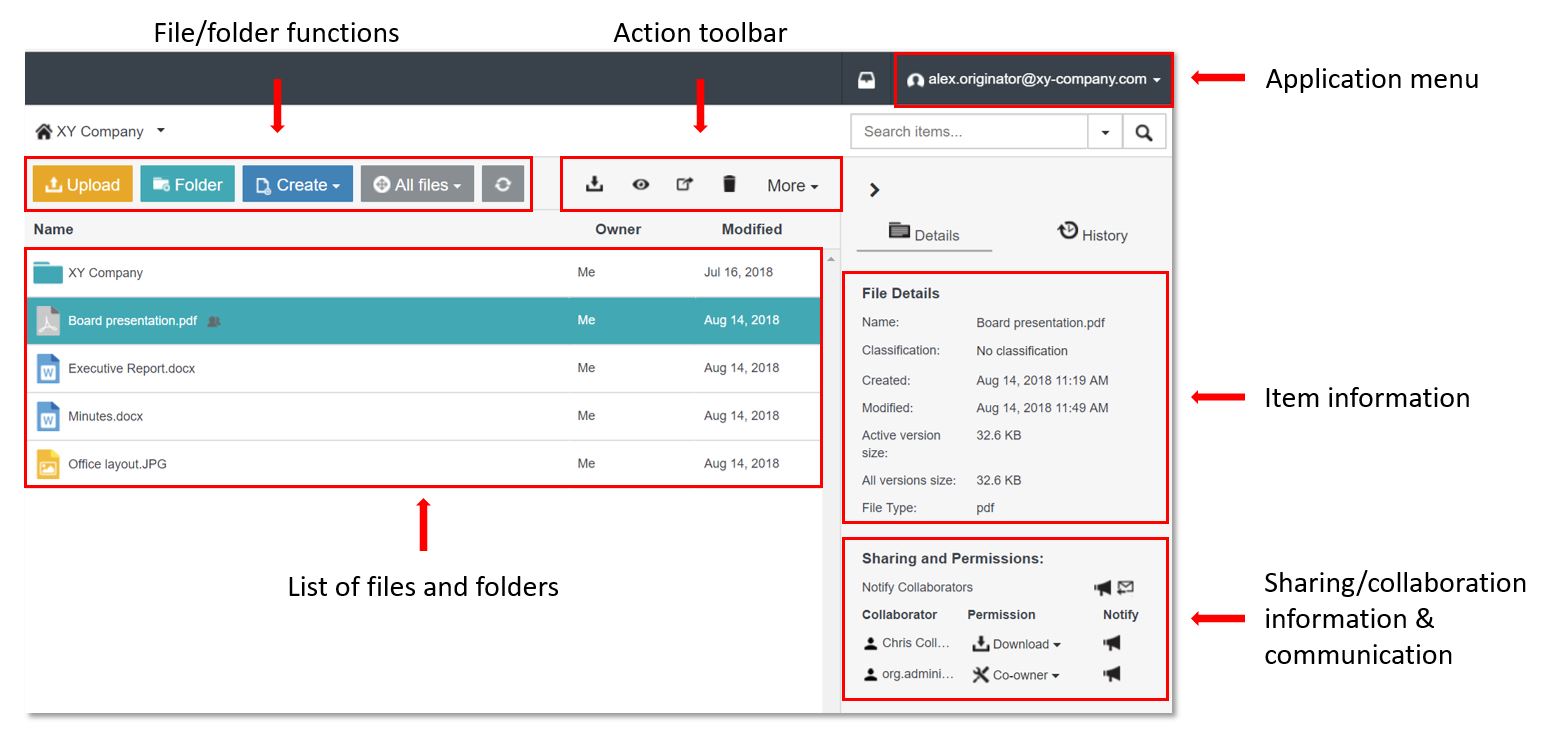Open the All files filter dropdown
The width and height of the screenshot is (1543, 743).
pyautogui.click(x=417, y=184)
